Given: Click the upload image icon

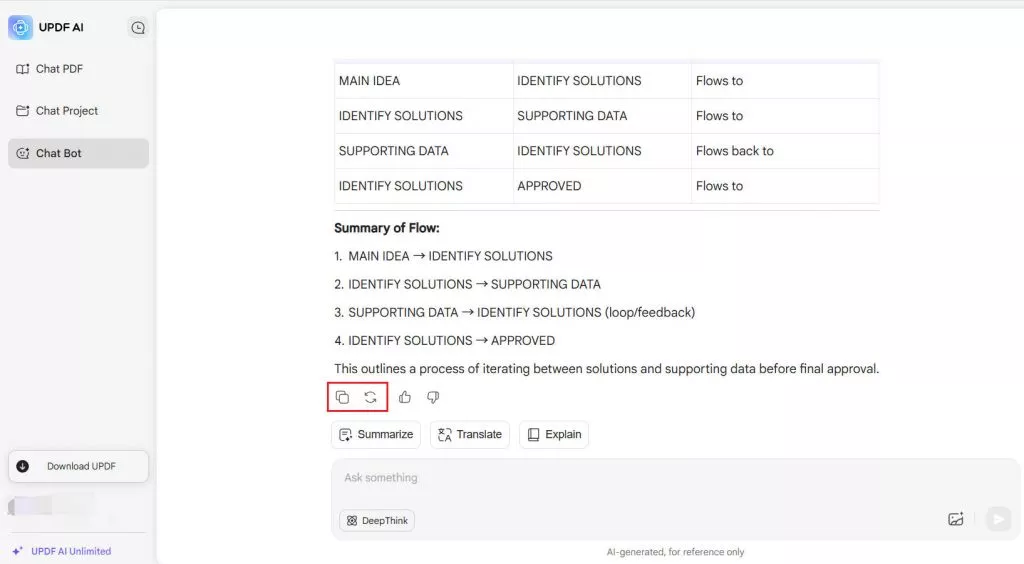Looking at the screenshot, I should (956, 519).
